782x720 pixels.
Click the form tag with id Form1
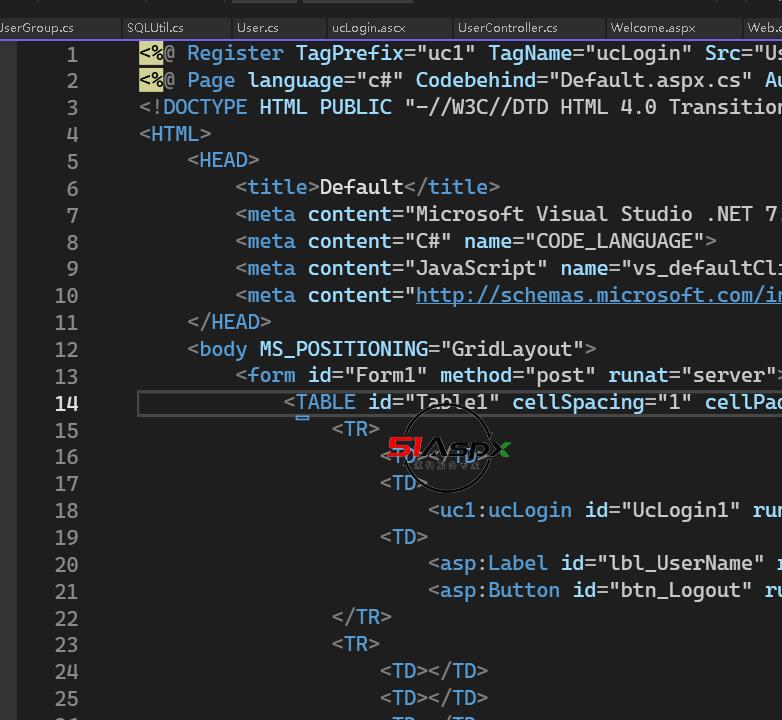271,376
